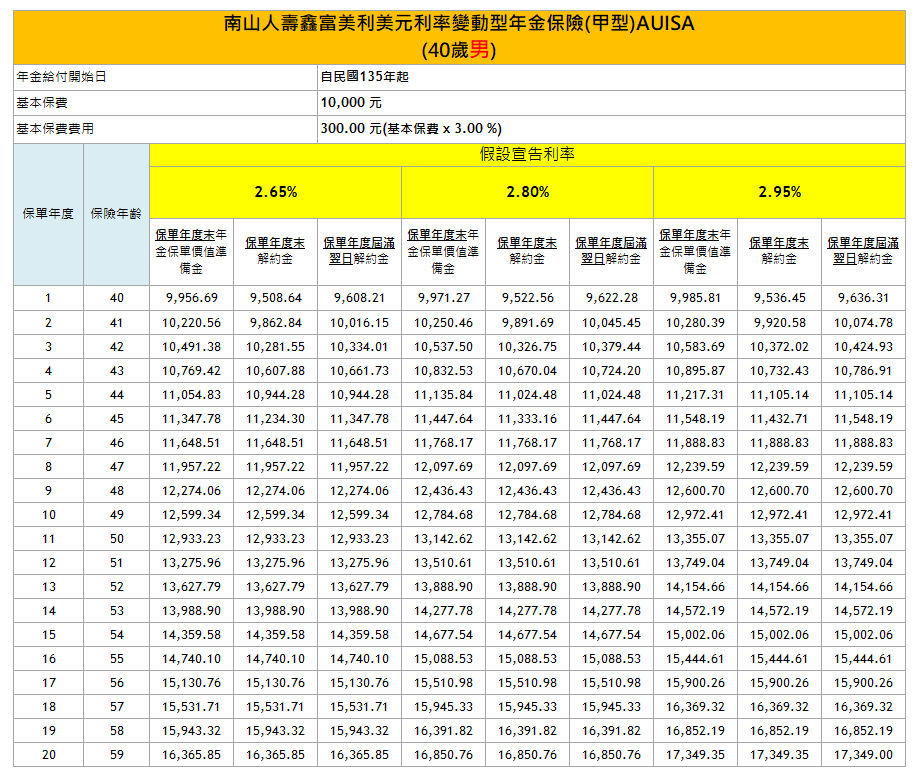Click cell value 10,895.87

tap(695, 371)
